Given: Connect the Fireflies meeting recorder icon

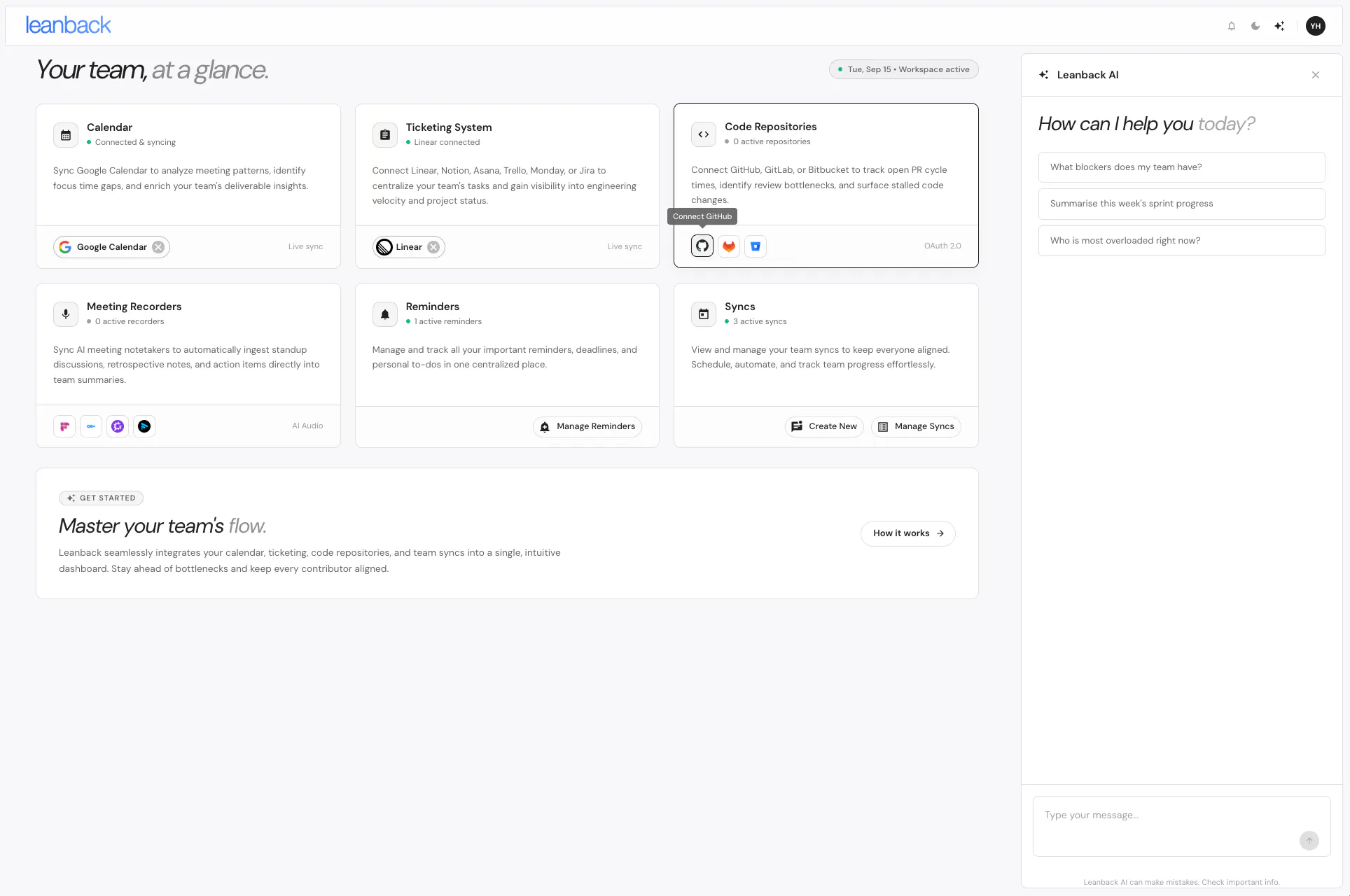Looking at the screenshot, I should (x=64, y=426).
